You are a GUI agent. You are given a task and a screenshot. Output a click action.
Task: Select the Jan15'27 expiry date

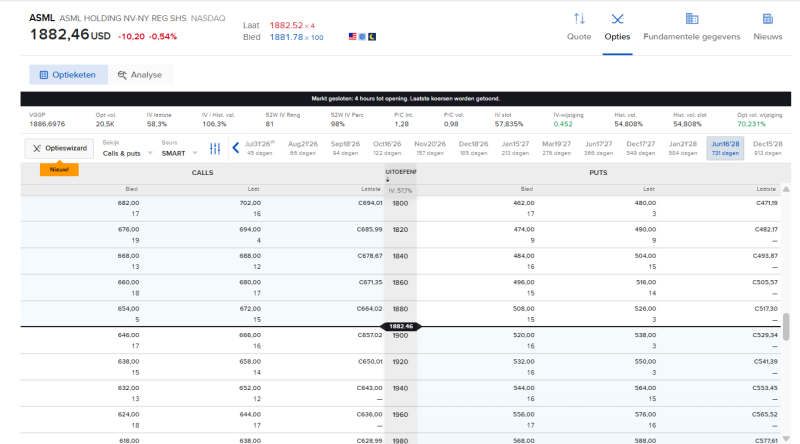click(515, 148)
